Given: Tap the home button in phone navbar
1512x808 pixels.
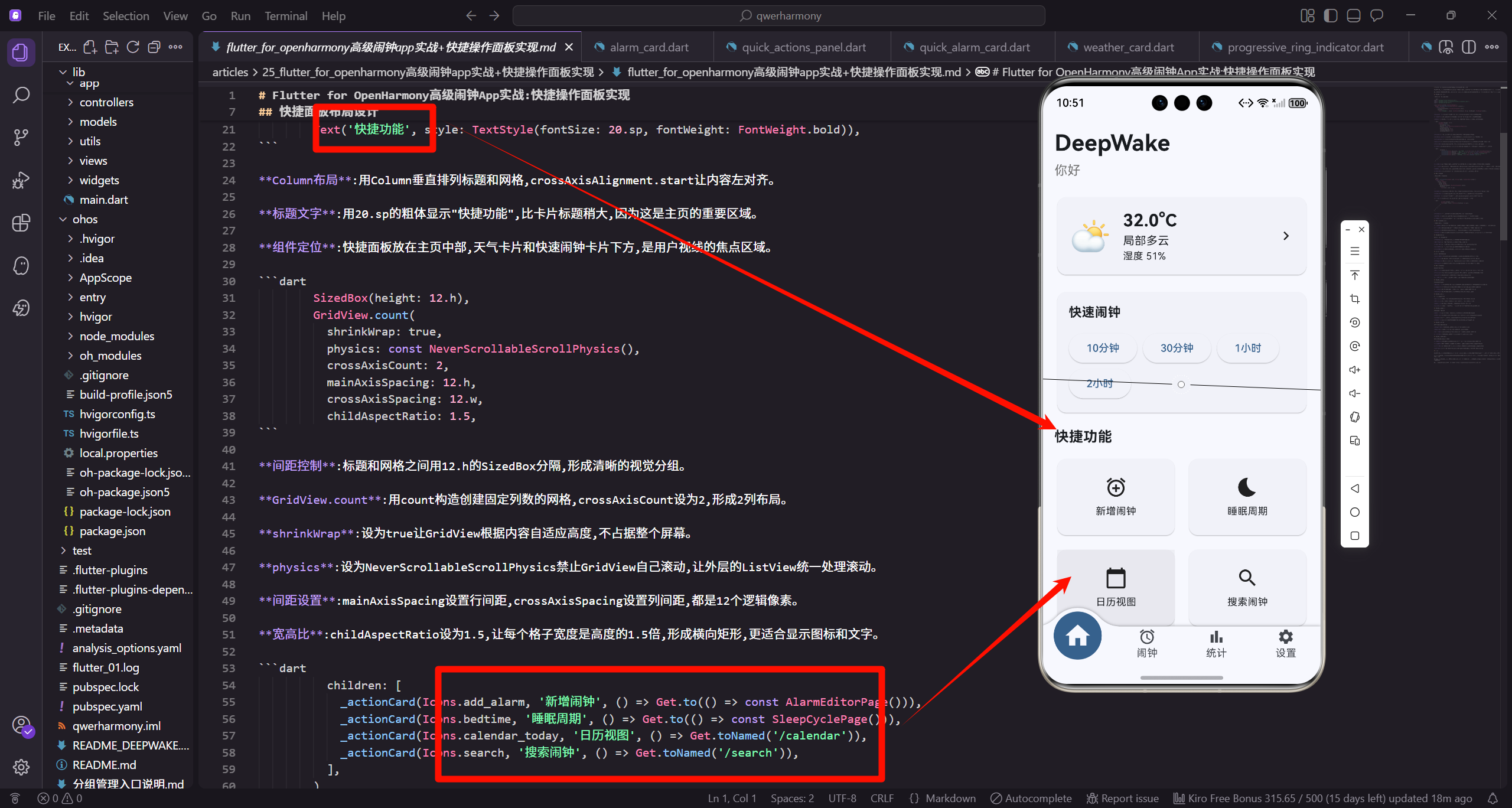Looking at the screenshot, I should [x=1077, y=637].
